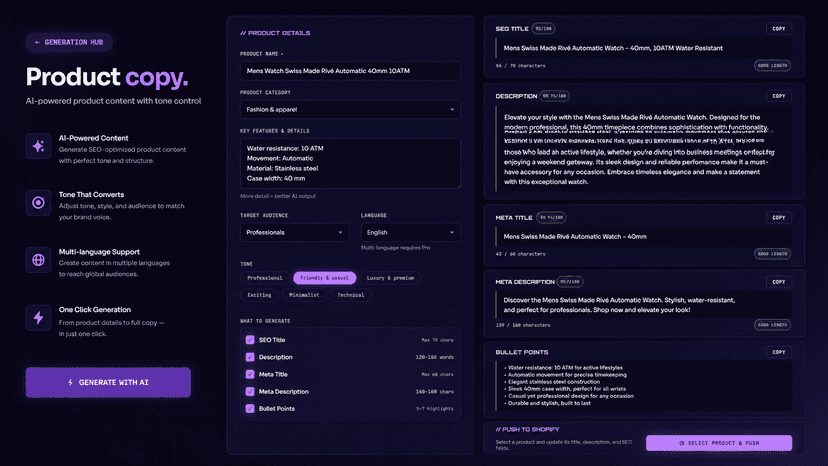This screenshot has height=466, width=828.
Task: Copy the Meta Title output
Action: coord(778,218)
